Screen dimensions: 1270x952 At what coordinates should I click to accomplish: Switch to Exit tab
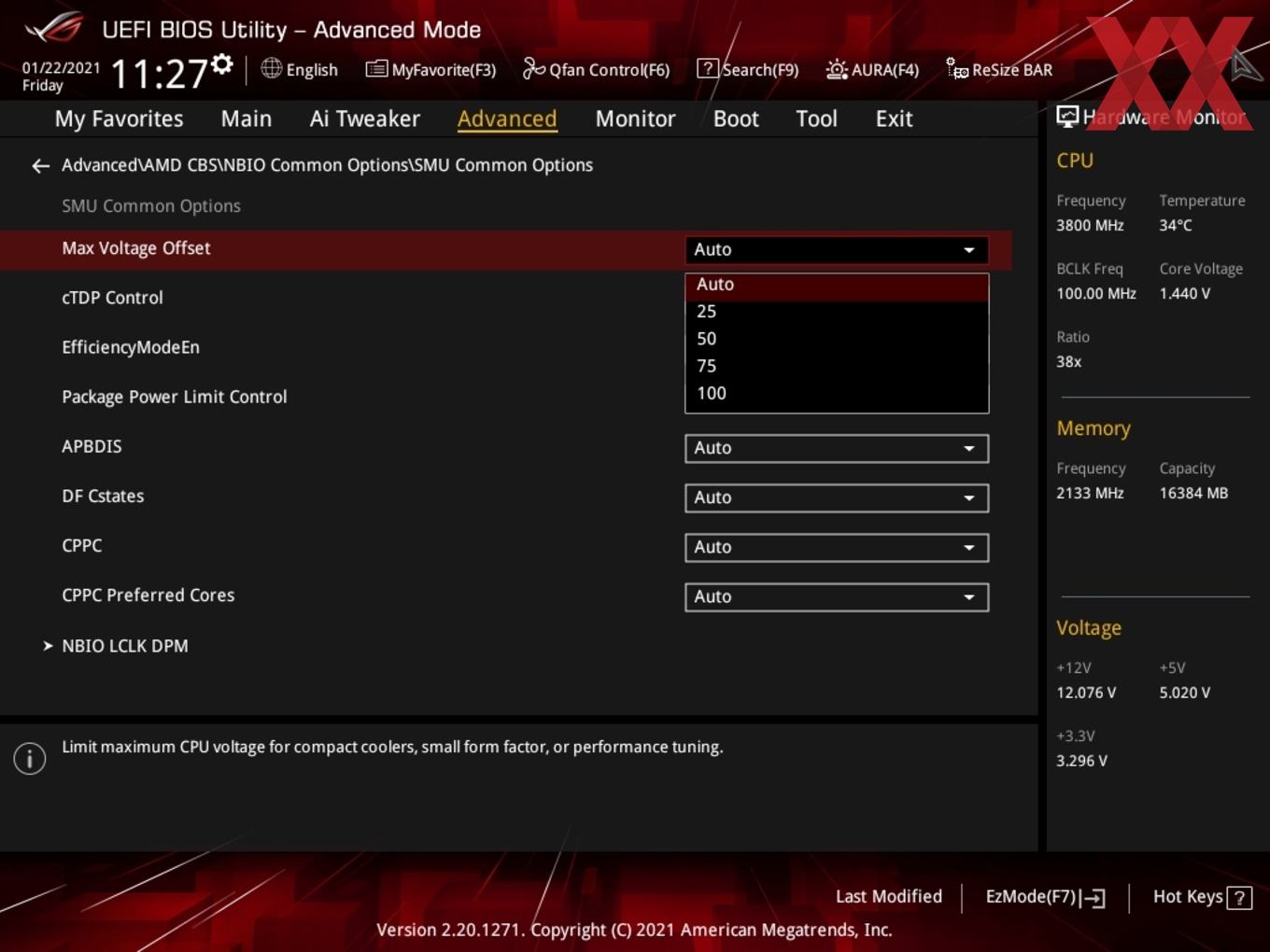pos(894,119)
